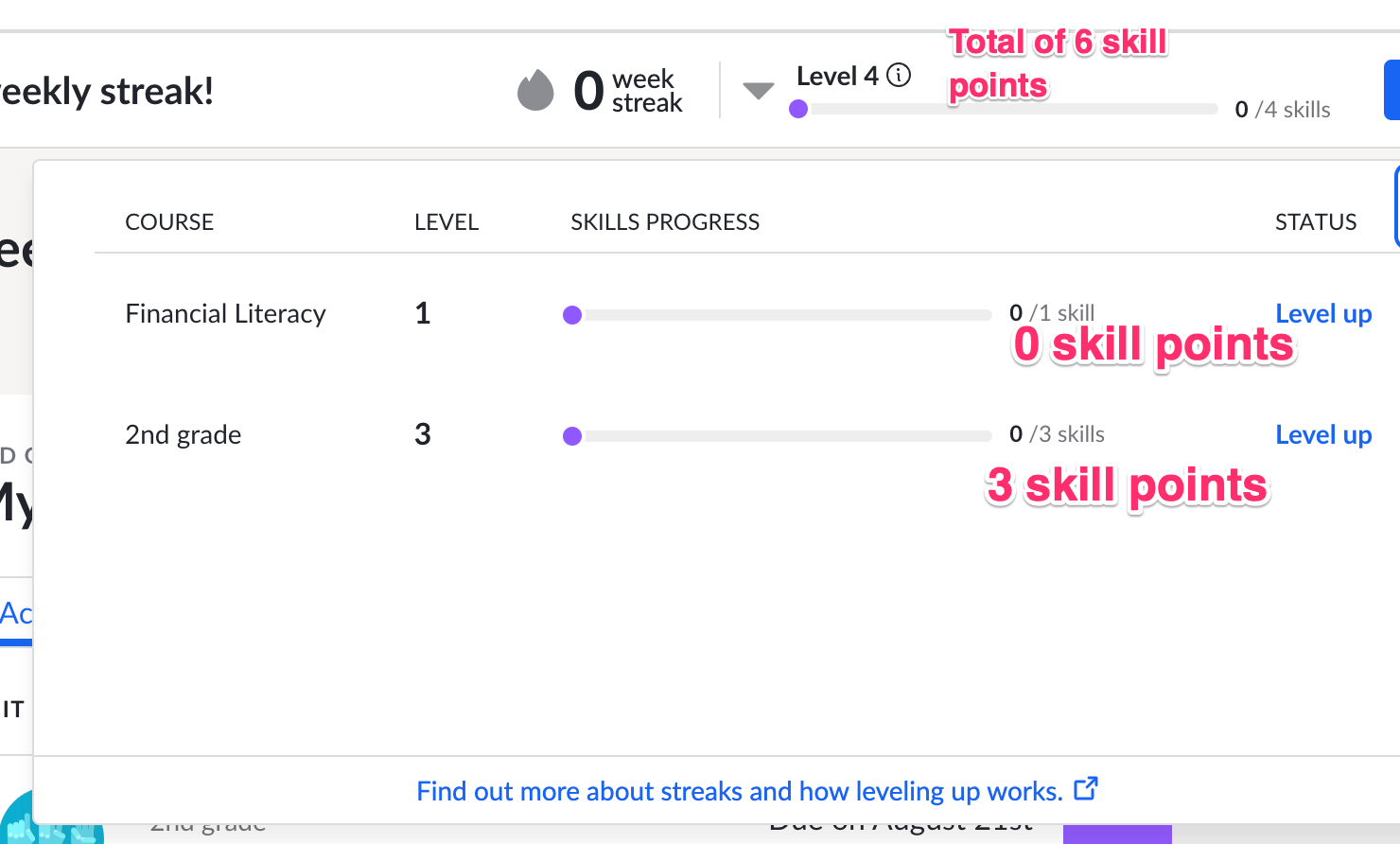Click the purple dot on Level 4 progress
1400x844 pixels.
[798, 109]
